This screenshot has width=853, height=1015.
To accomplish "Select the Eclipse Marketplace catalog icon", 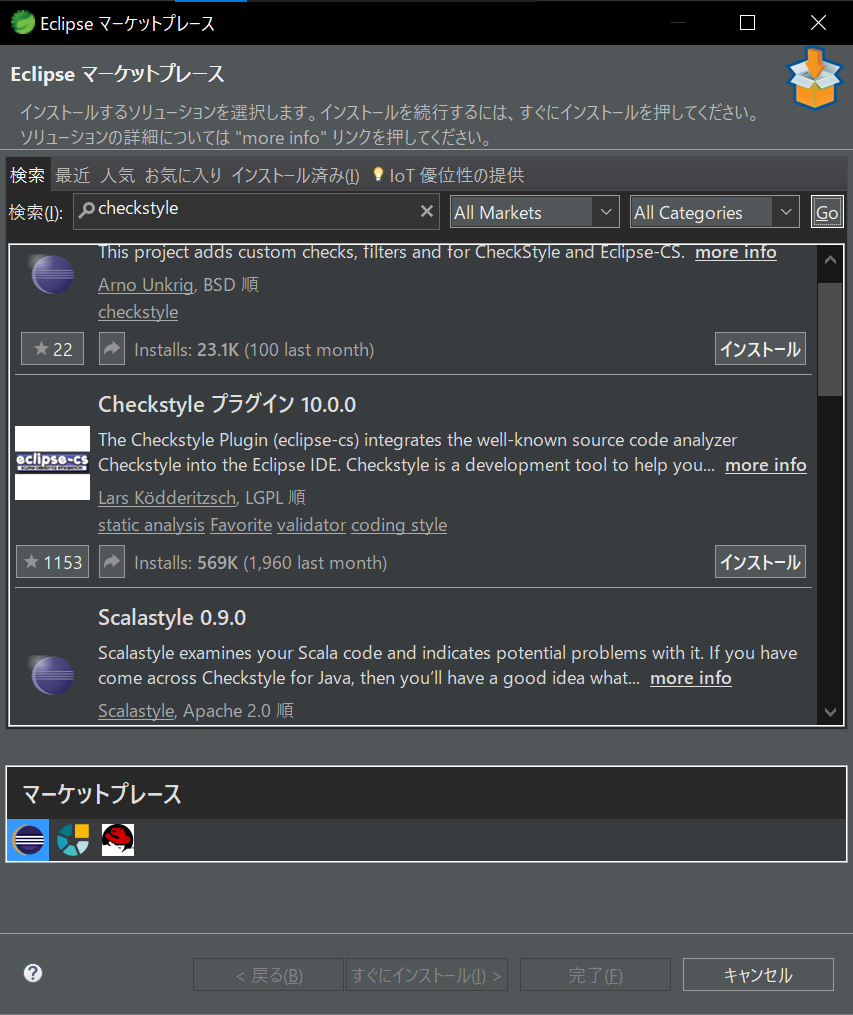I will click(27, 840).
